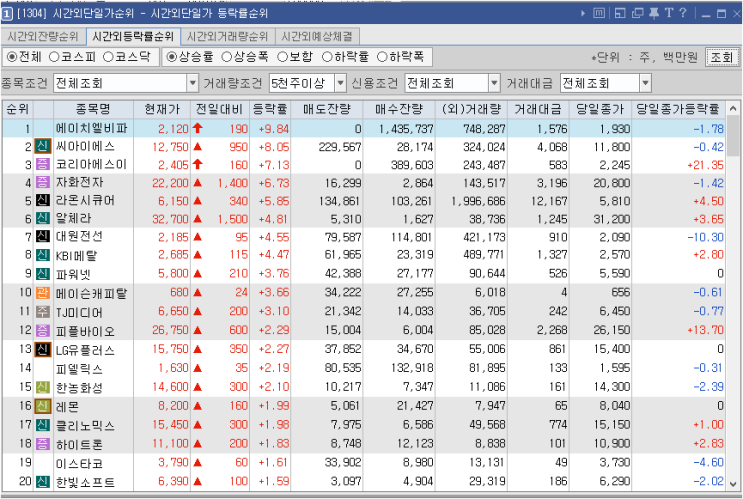Select the 에이치엘비파 stock row
The image size is (743, 499).
(x=363, y=128)
